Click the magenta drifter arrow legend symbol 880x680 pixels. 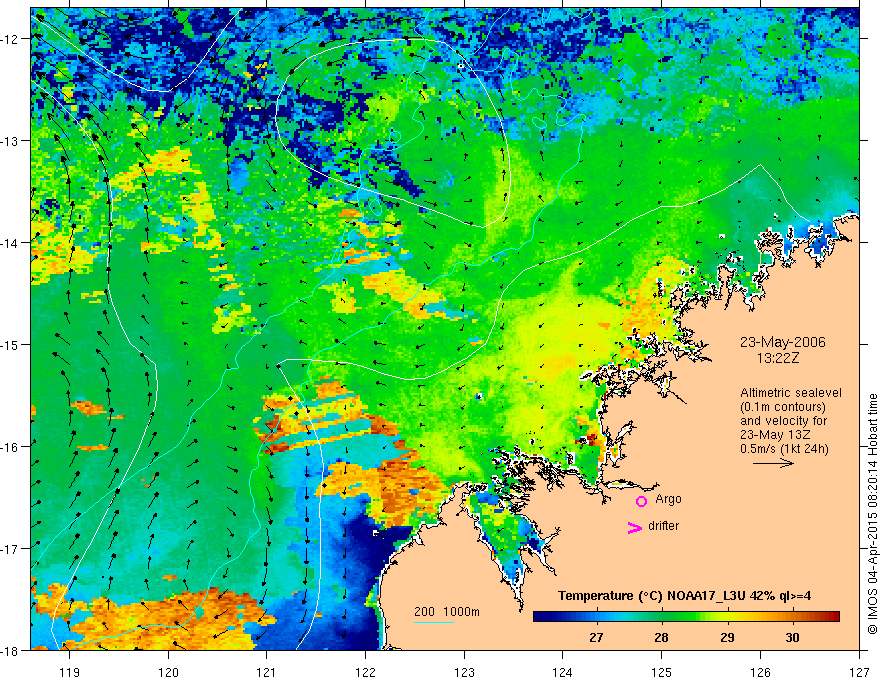click(x=634, y=527)
